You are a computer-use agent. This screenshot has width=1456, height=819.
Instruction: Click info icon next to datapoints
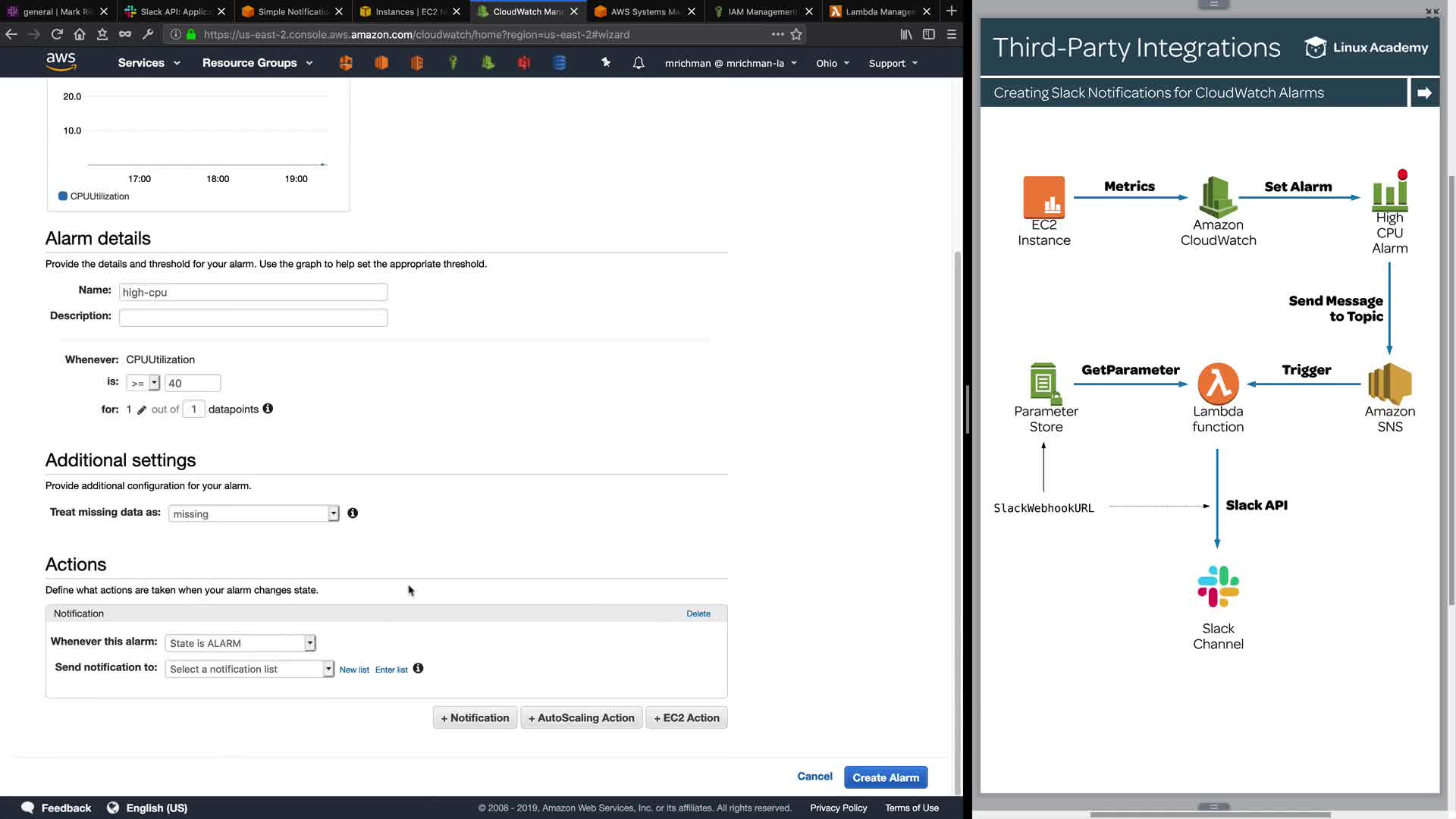268,409
